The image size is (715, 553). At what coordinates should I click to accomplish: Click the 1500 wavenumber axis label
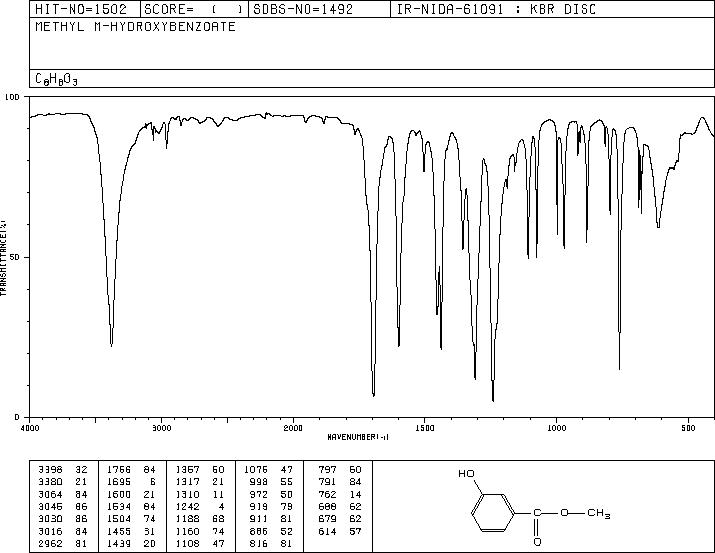pyautogui.click(x=425, y=428)
